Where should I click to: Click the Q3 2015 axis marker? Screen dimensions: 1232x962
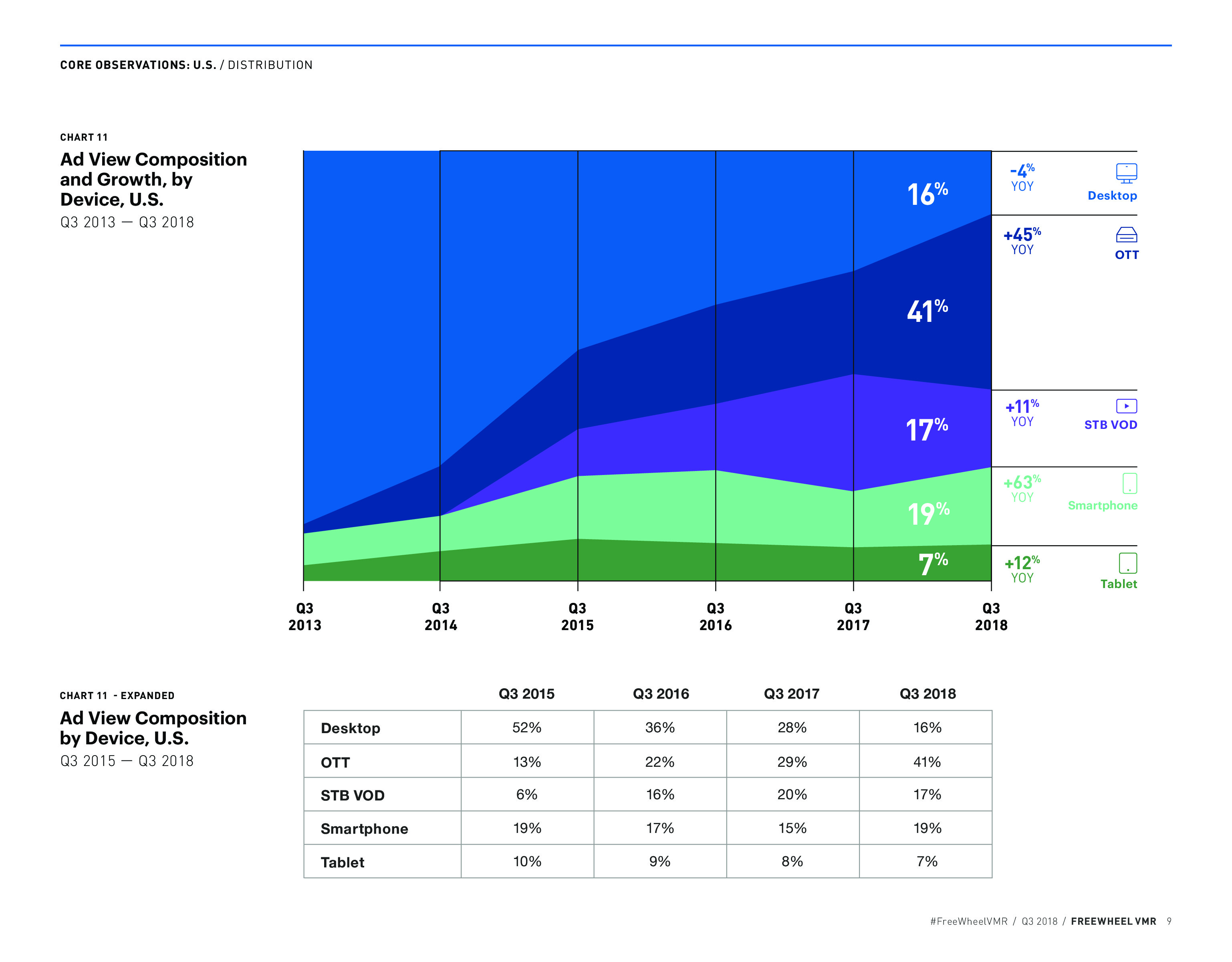(x=577, y=617)
